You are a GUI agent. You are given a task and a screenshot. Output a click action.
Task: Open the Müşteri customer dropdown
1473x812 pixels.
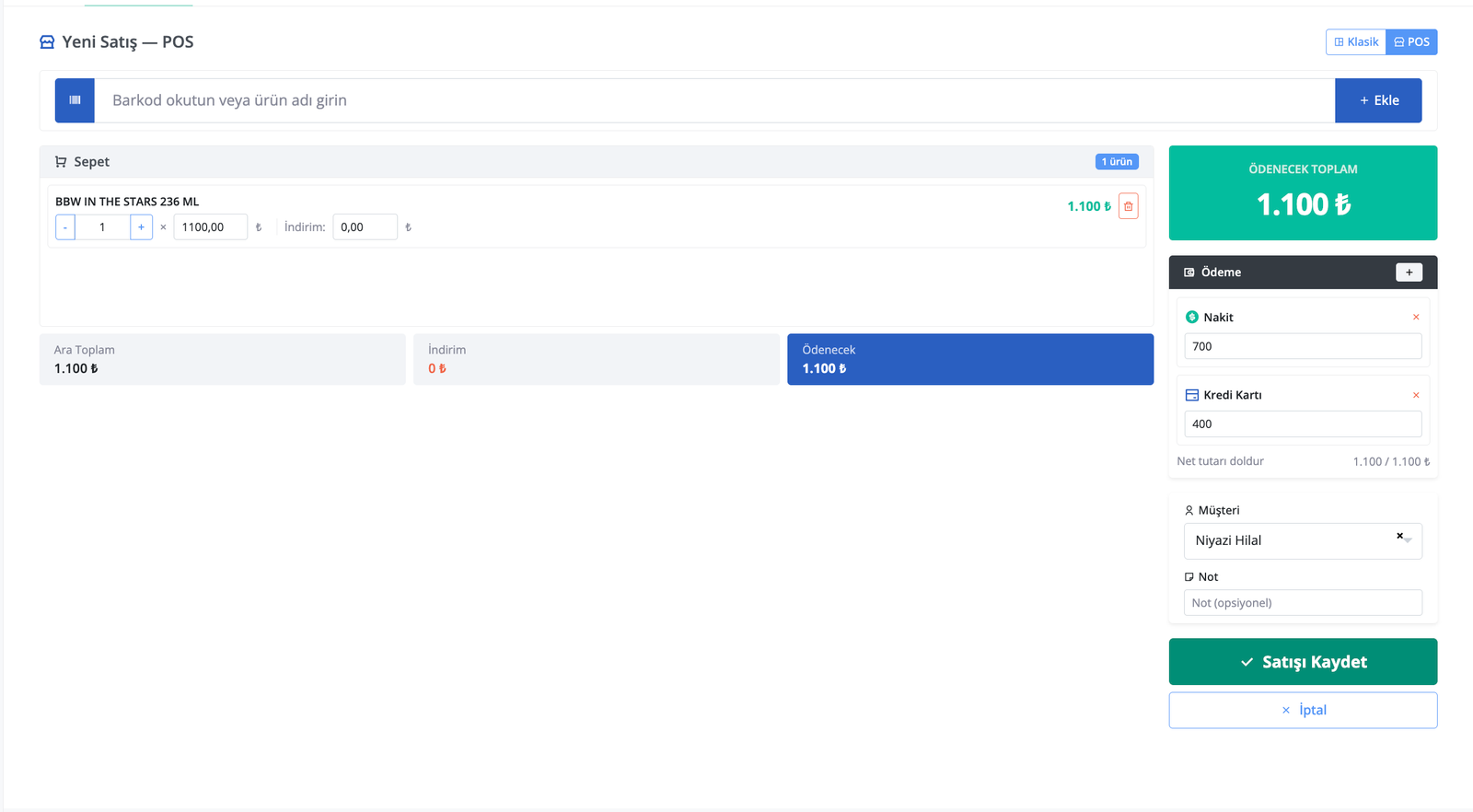[x=1303, y=541]
